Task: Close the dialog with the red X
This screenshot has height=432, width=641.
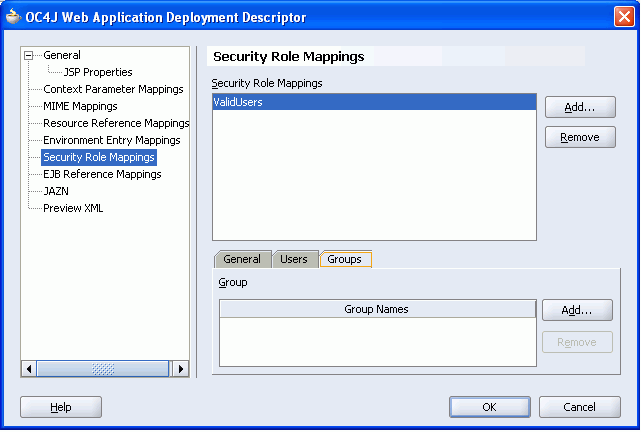Action: [624, 17]
